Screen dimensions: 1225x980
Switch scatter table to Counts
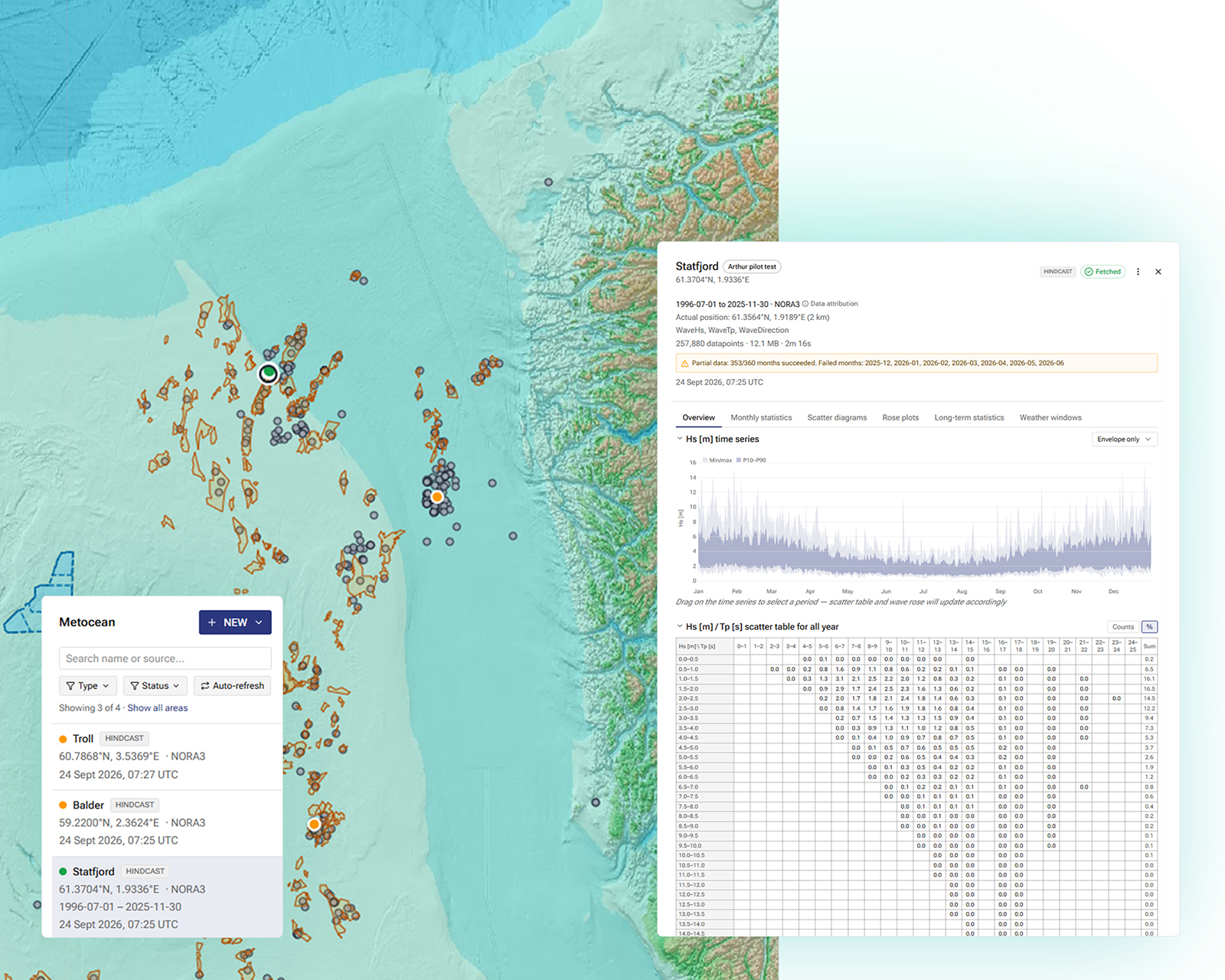[x=1123, y=627]
